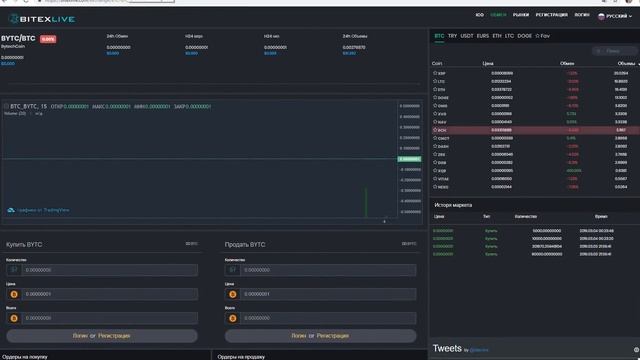Star the ETH coin row
Image resolution: width=640 pixels, height=360 pixels.
tap(435, 89)
